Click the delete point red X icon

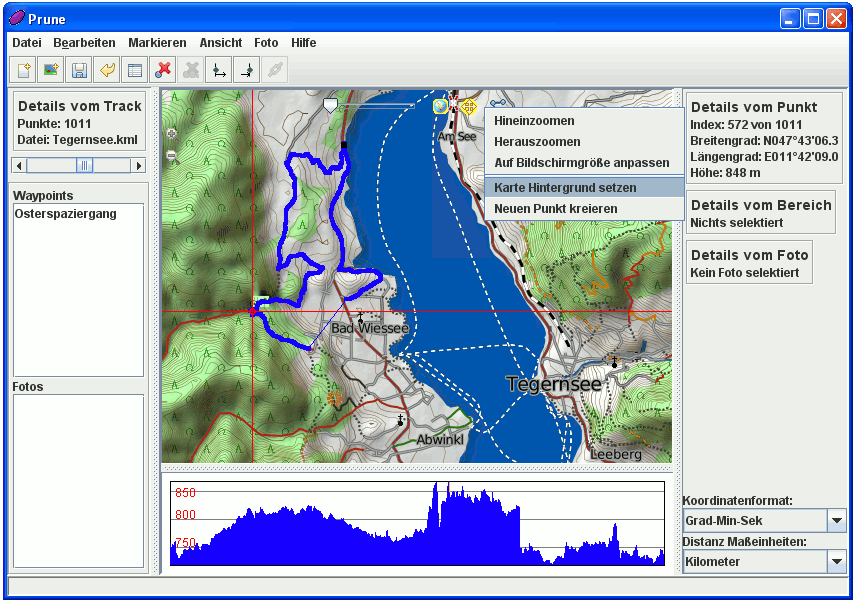coord(163,70)
